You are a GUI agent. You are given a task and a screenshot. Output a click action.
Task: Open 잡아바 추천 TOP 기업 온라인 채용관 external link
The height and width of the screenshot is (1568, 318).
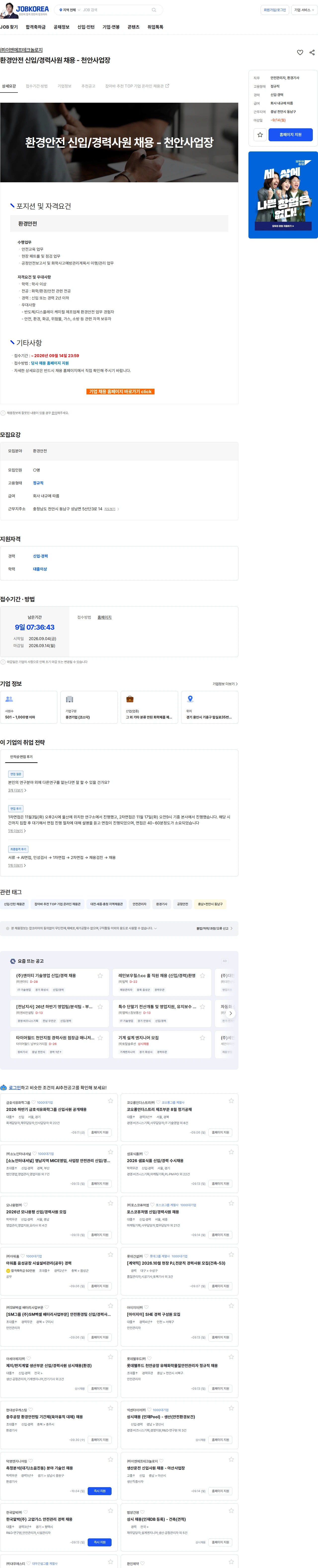[137, 86]
